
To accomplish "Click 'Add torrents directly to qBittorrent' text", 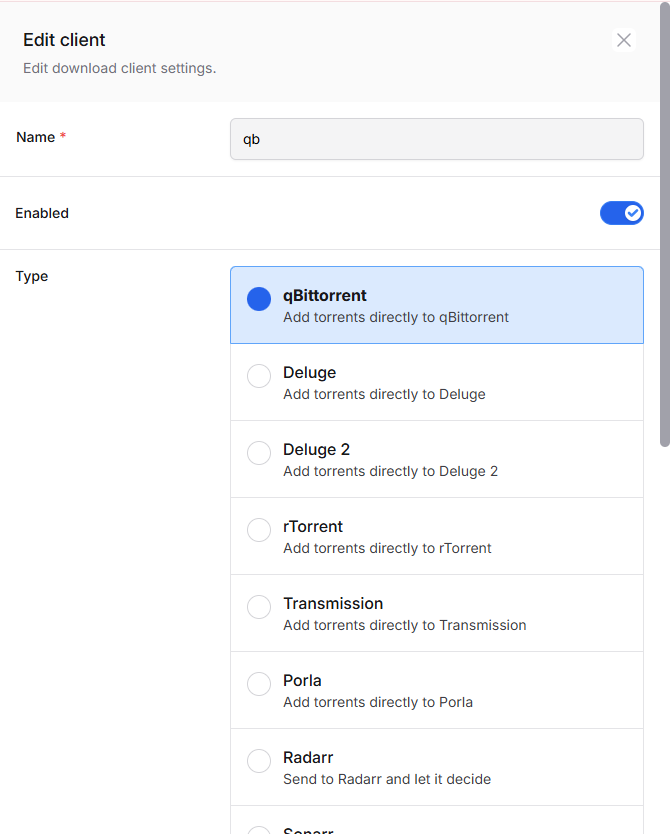I will [396, 318].
